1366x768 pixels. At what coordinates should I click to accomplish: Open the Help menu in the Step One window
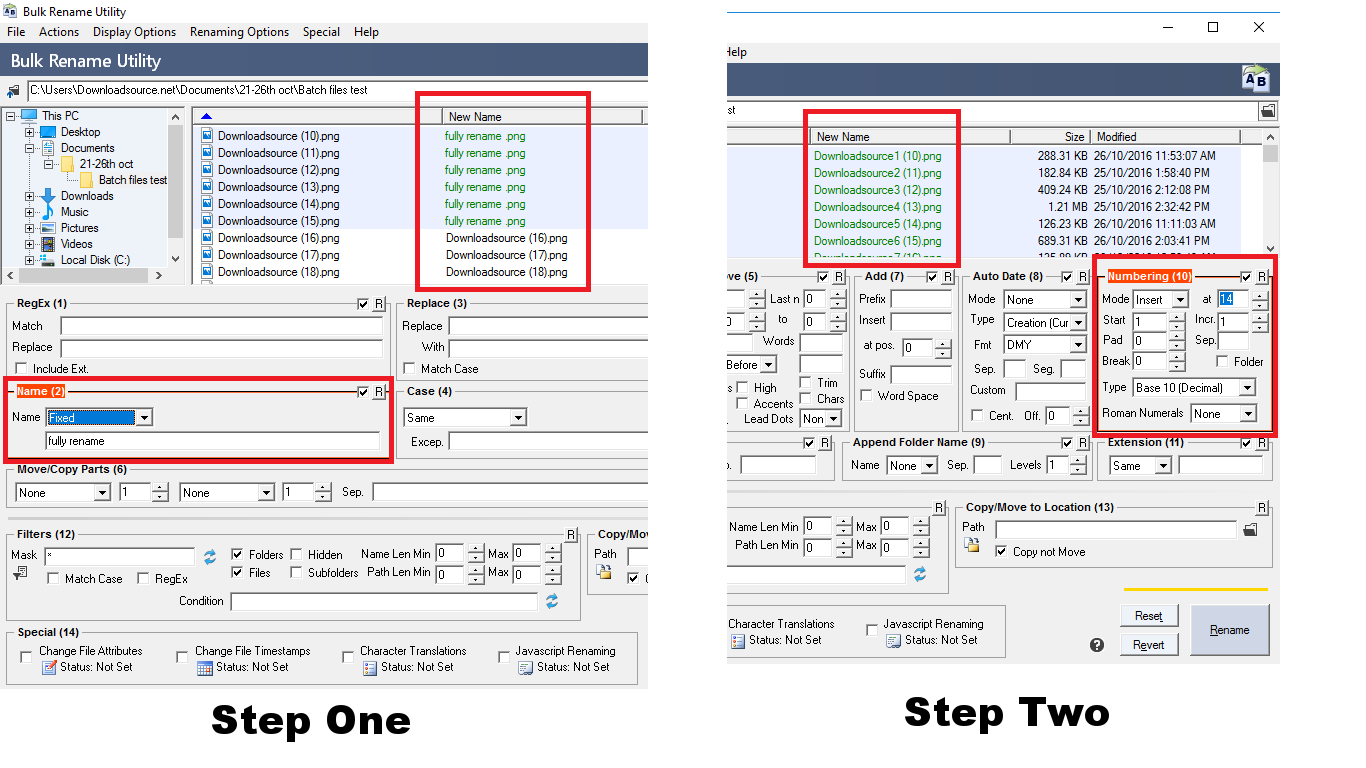tap(366, 32)
